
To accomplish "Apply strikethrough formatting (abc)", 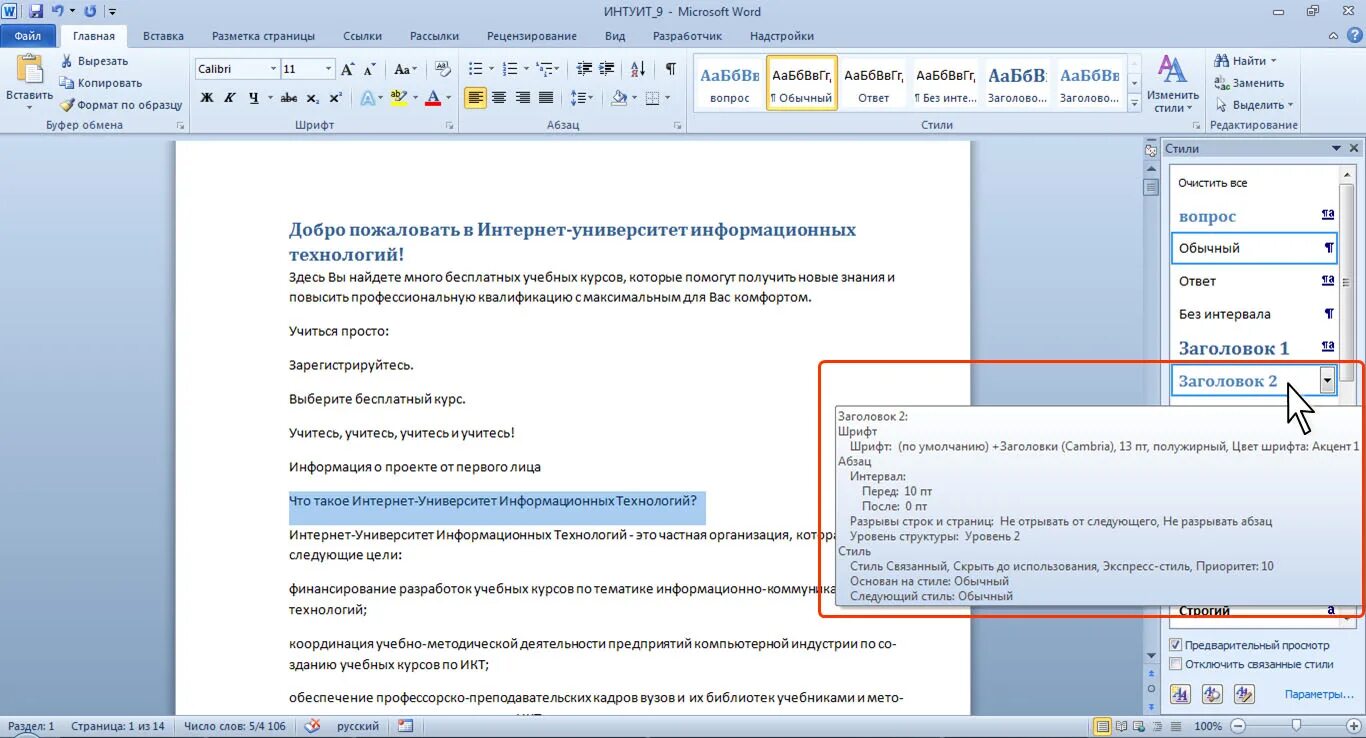I will (289, 98).
